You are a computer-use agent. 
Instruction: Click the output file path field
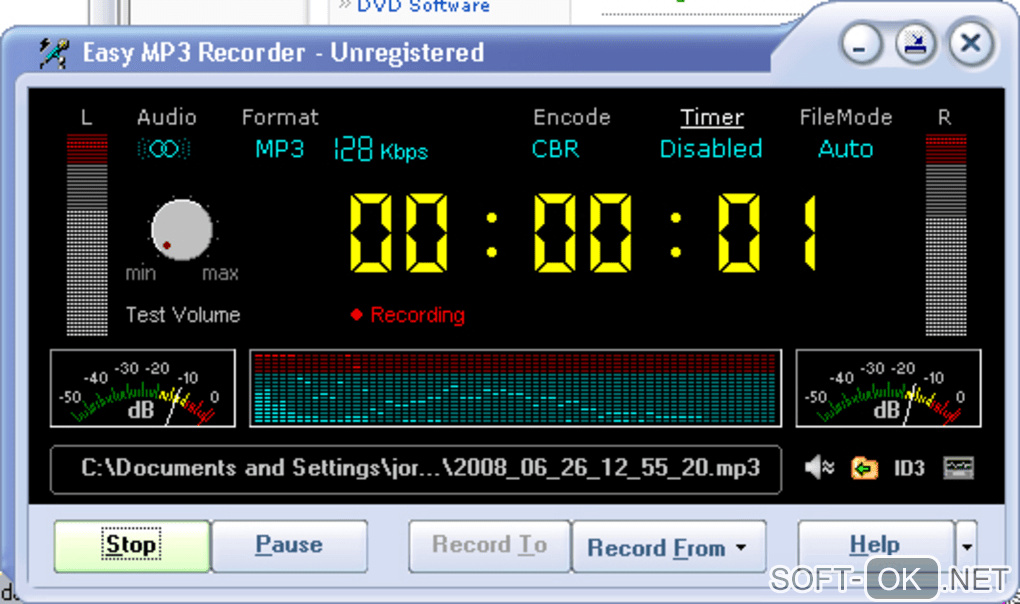click(416, 469)
